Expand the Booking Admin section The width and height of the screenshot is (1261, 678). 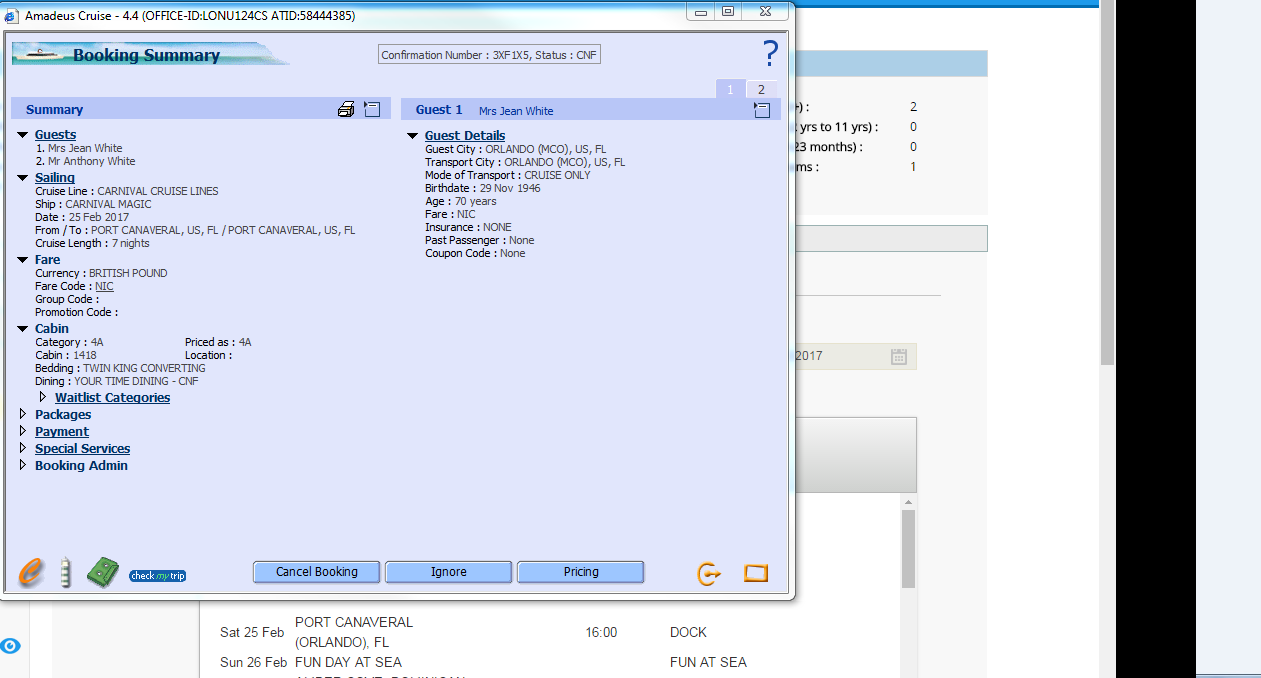point(23,465)
